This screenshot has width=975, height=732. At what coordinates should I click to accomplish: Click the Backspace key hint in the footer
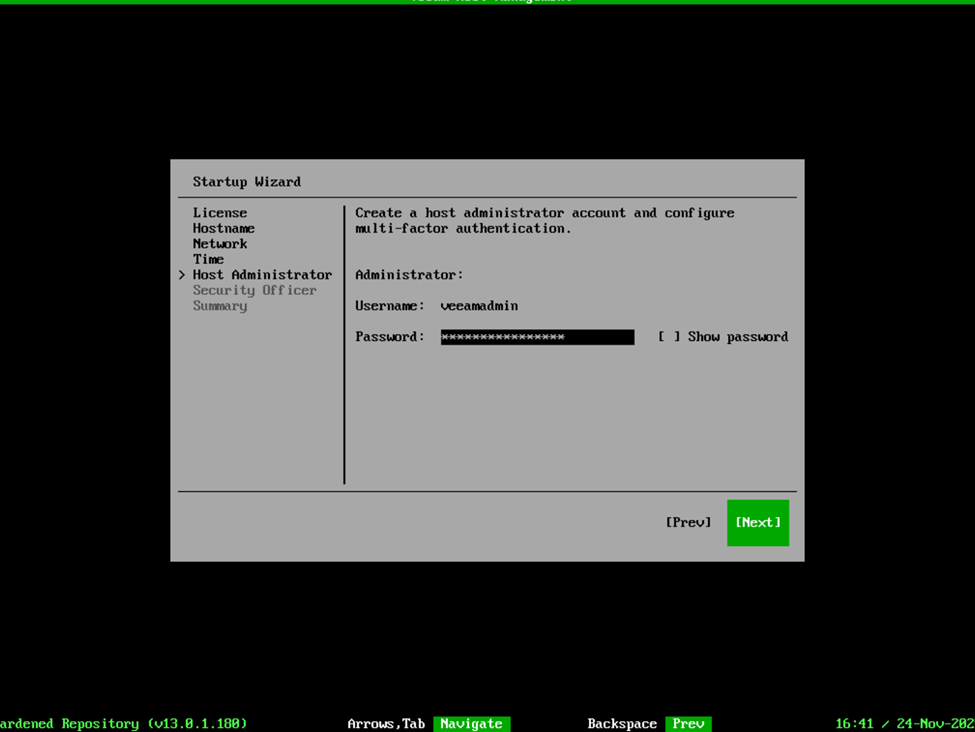(622, 723)
